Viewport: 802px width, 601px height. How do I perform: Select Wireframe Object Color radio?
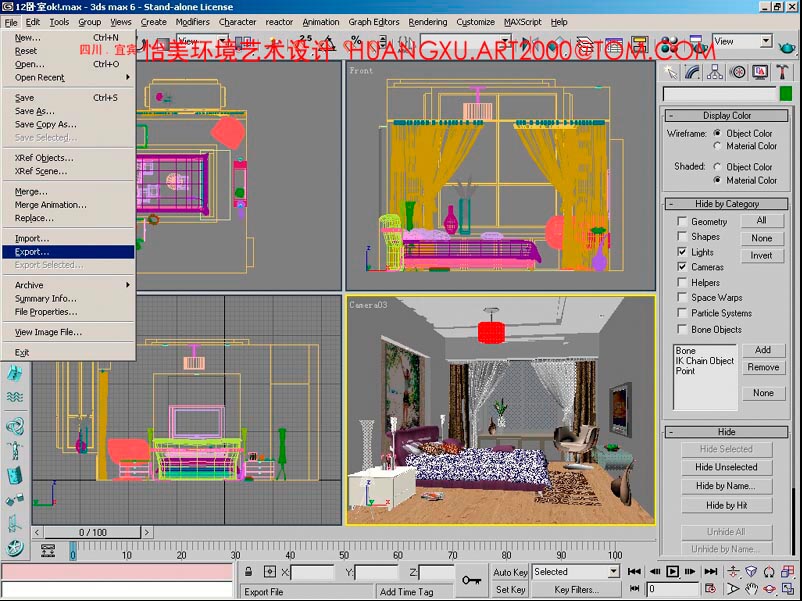717,133
